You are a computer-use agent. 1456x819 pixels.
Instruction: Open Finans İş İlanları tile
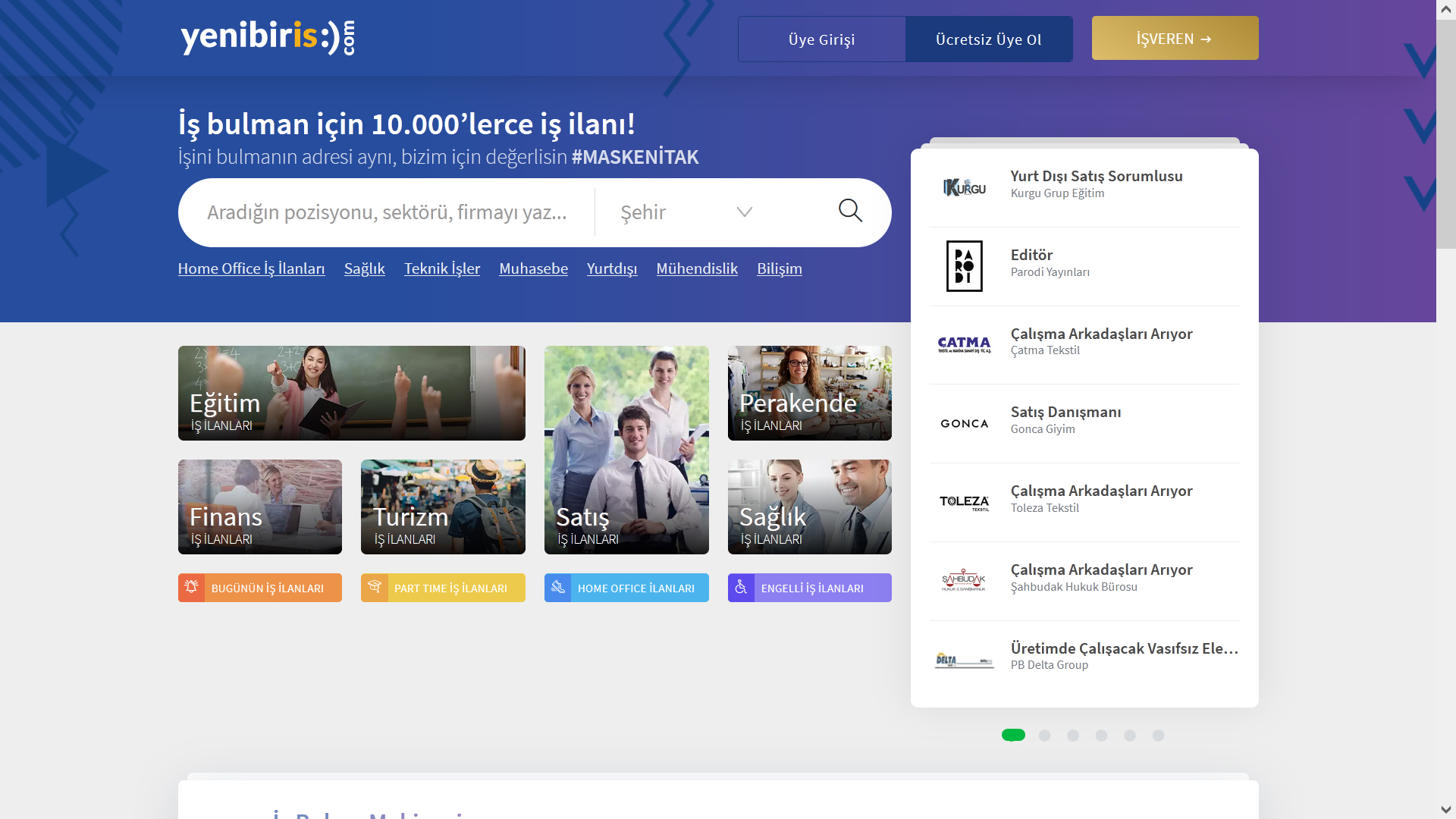click(x=259, y=507)
